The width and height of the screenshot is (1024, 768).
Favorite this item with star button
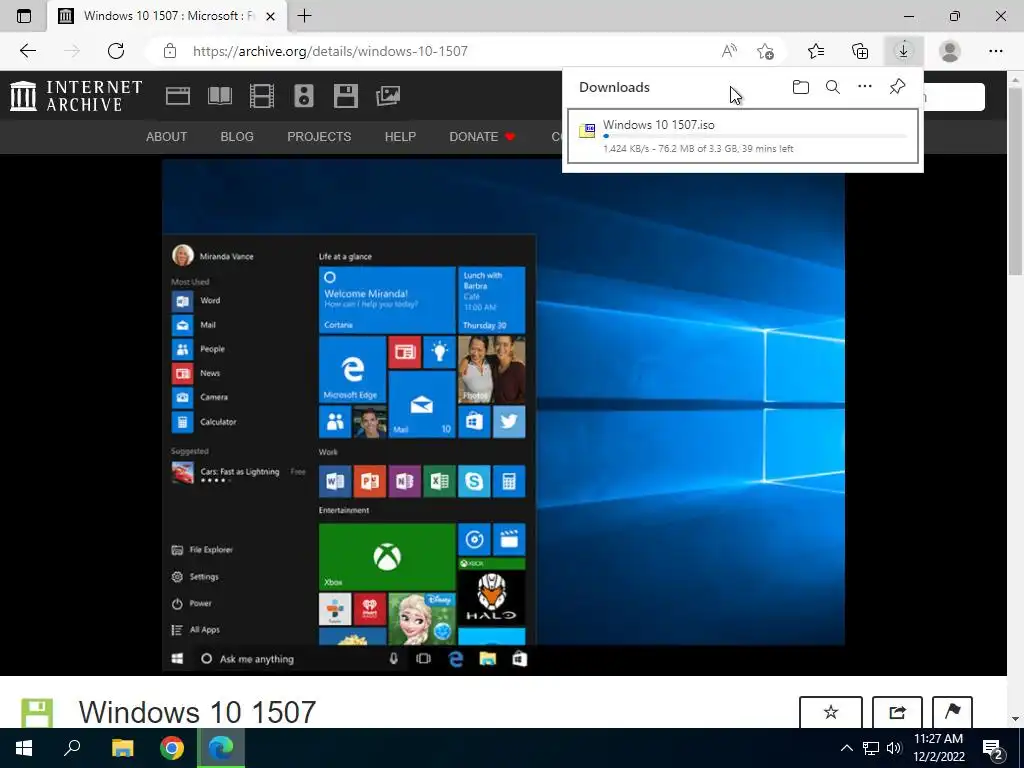[x=831, y=712]
